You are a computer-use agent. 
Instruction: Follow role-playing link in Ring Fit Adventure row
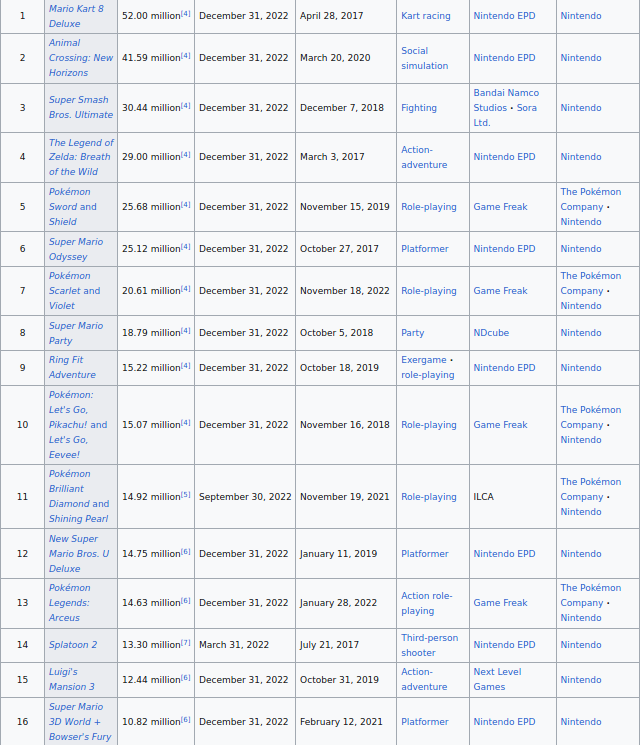pyautogui.click(x=428, y=375)
